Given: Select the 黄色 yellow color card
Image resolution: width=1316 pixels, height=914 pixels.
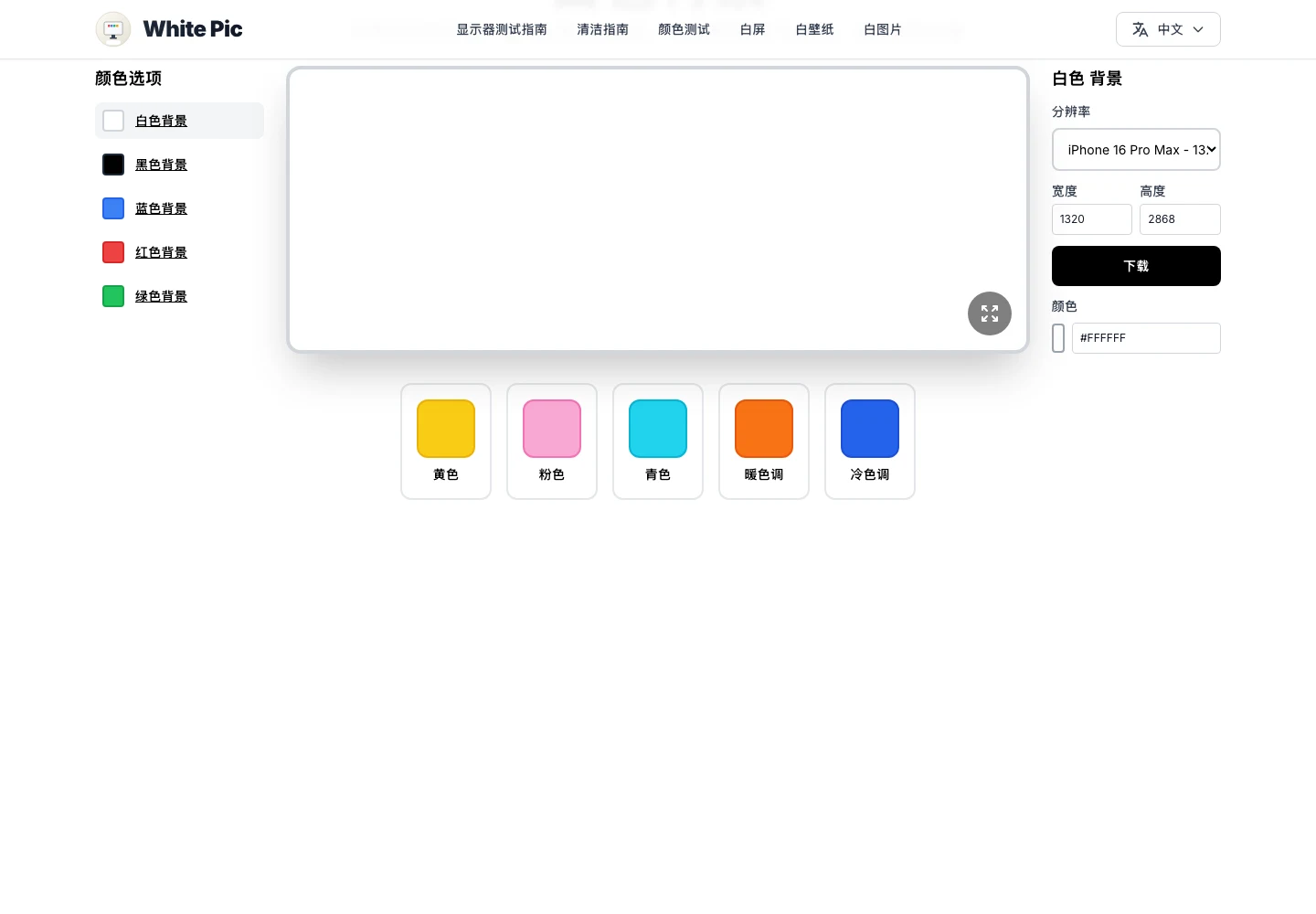Looking at the screenshot, I should [x=446, y=441].
